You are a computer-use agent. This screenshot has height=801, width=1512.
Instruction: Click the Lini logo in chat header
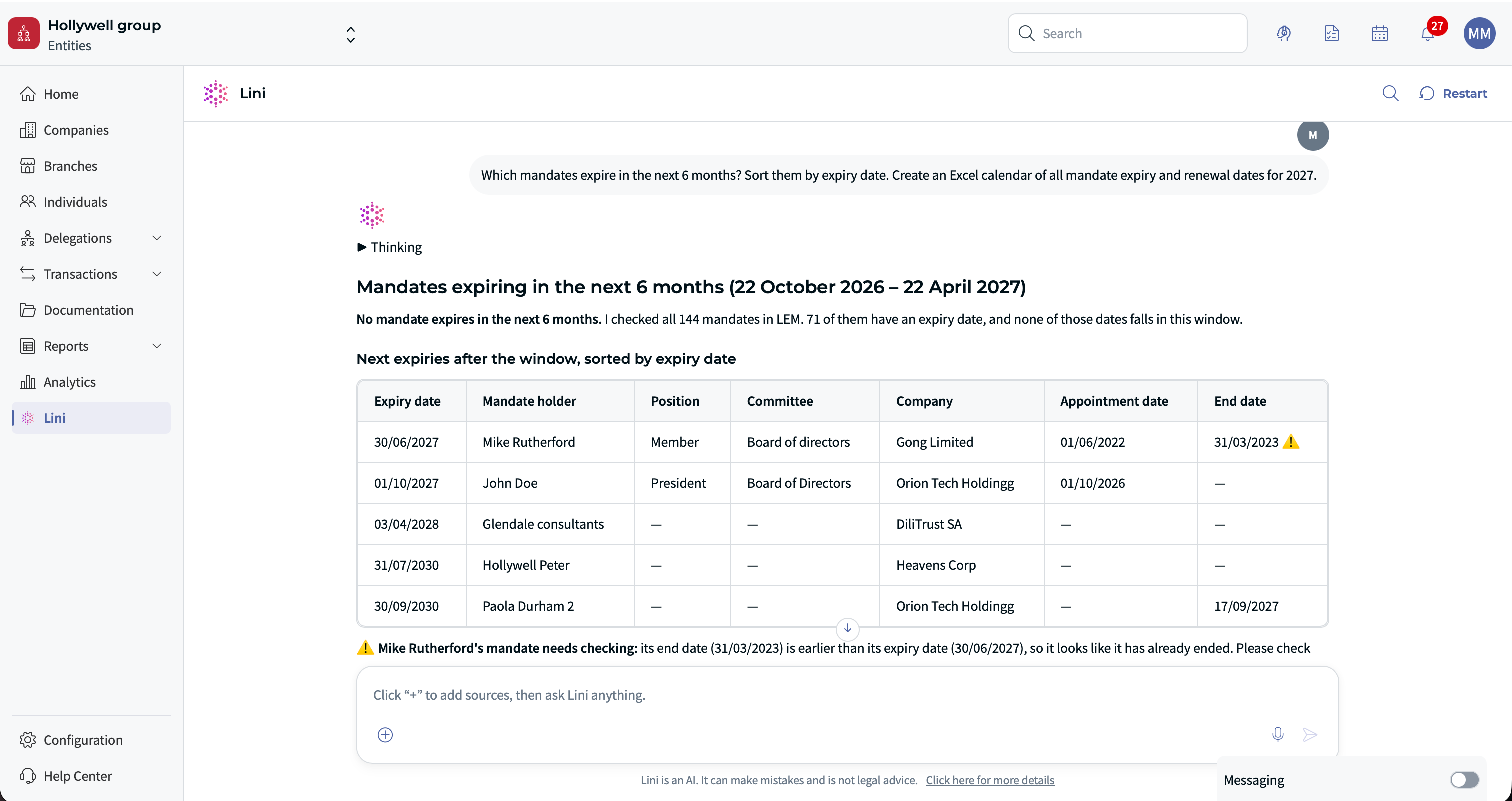tap(216, 93)
